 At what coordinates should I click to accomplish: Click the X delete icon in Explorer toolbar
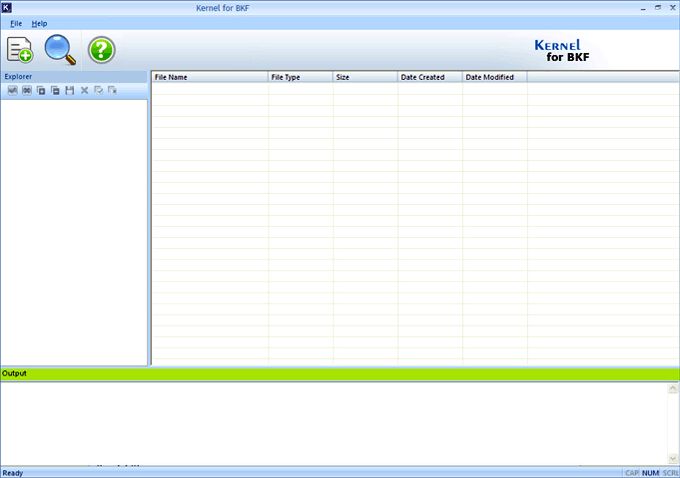[84, 90]
